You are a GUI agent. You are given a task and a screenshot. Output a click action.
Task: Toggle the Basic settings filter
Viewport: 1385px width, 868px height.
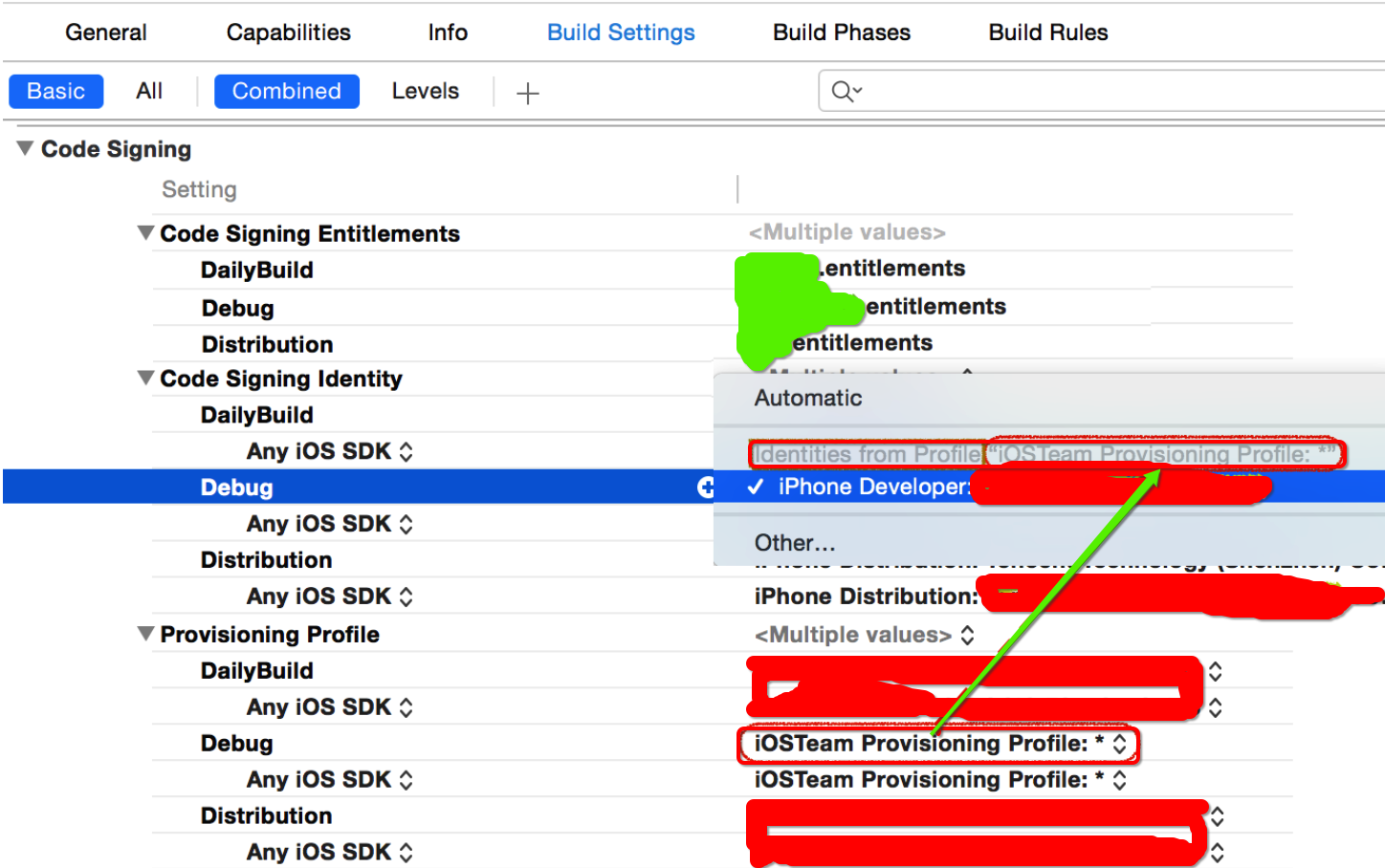55,91
